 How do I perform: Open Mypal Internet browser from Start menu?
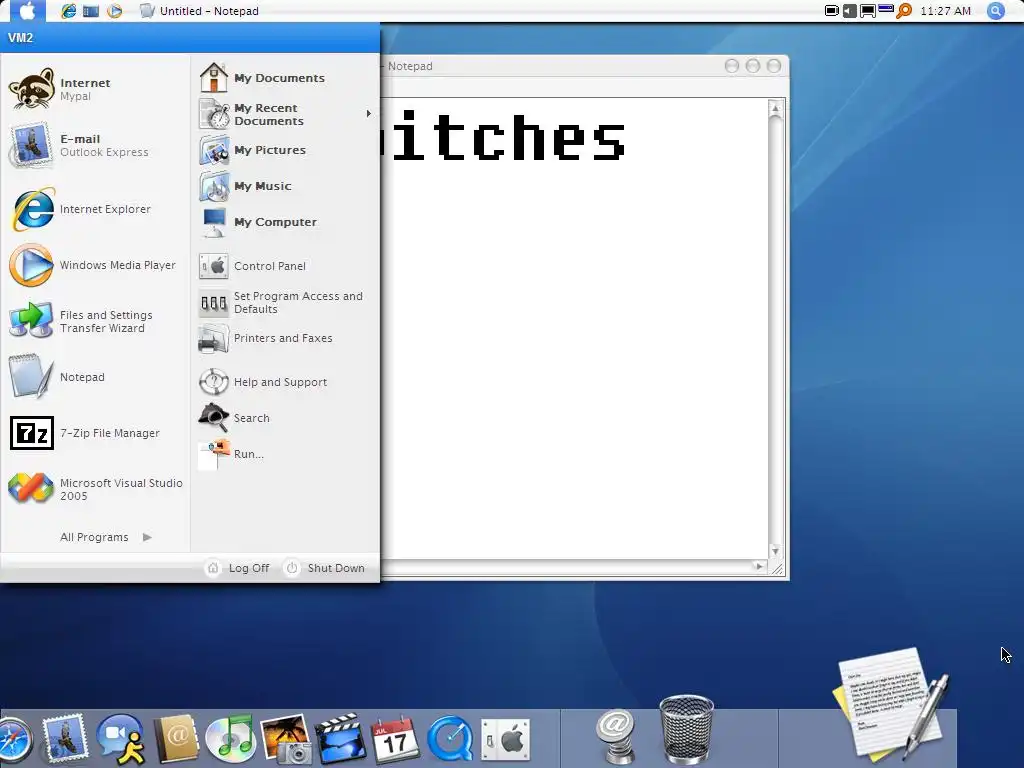point(95,89)
